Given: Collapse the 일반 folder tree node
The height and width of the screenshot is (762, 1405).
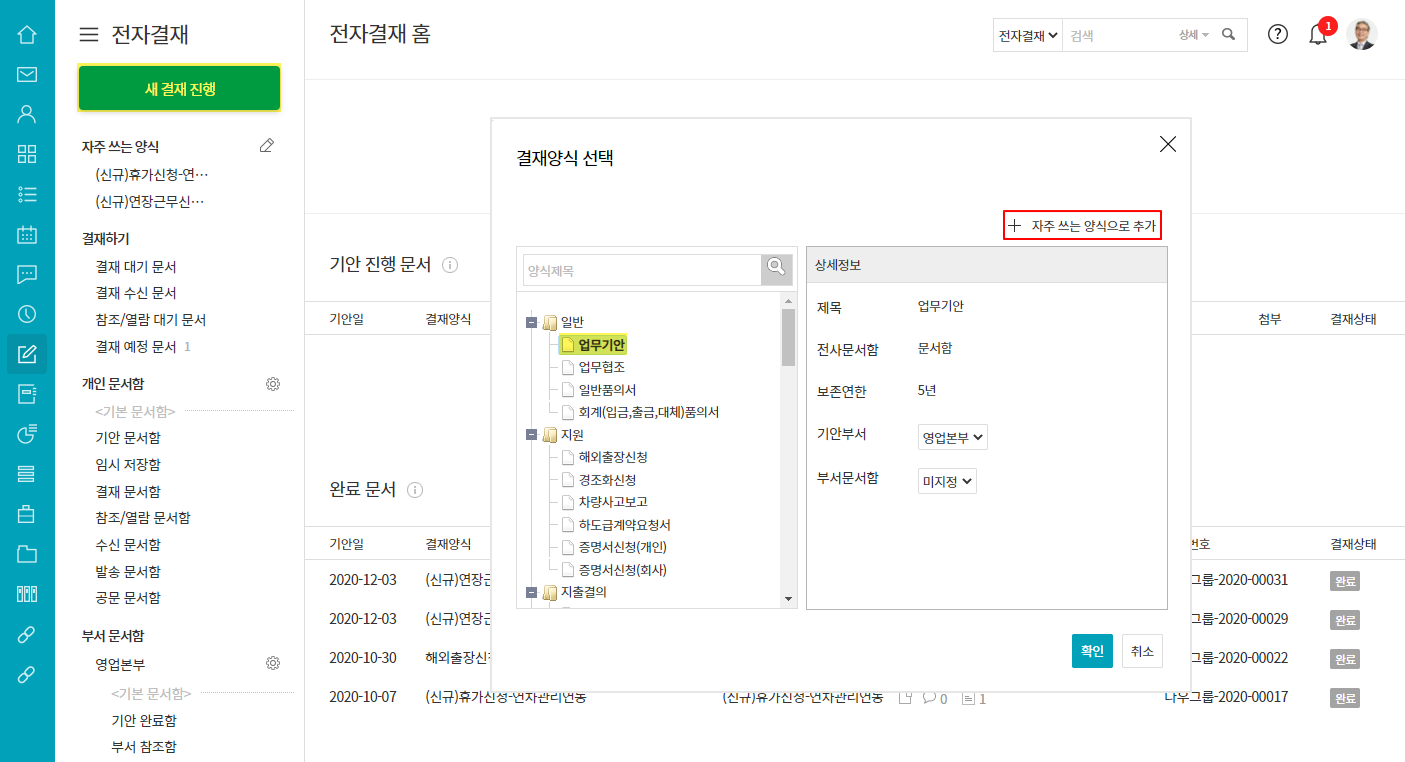Looking at the screenshot, I should (x=530, y=322).
